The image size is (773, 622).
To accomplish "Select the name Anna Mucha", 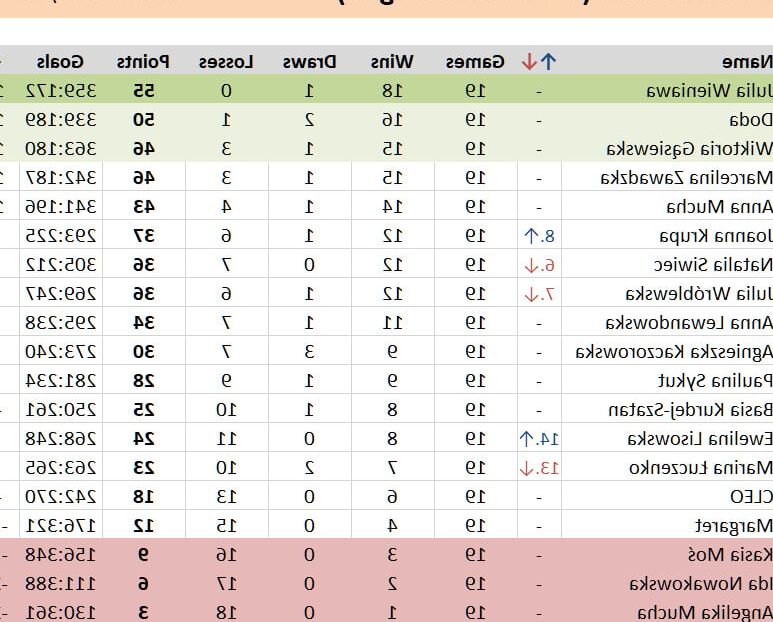I will click(720, 207).
